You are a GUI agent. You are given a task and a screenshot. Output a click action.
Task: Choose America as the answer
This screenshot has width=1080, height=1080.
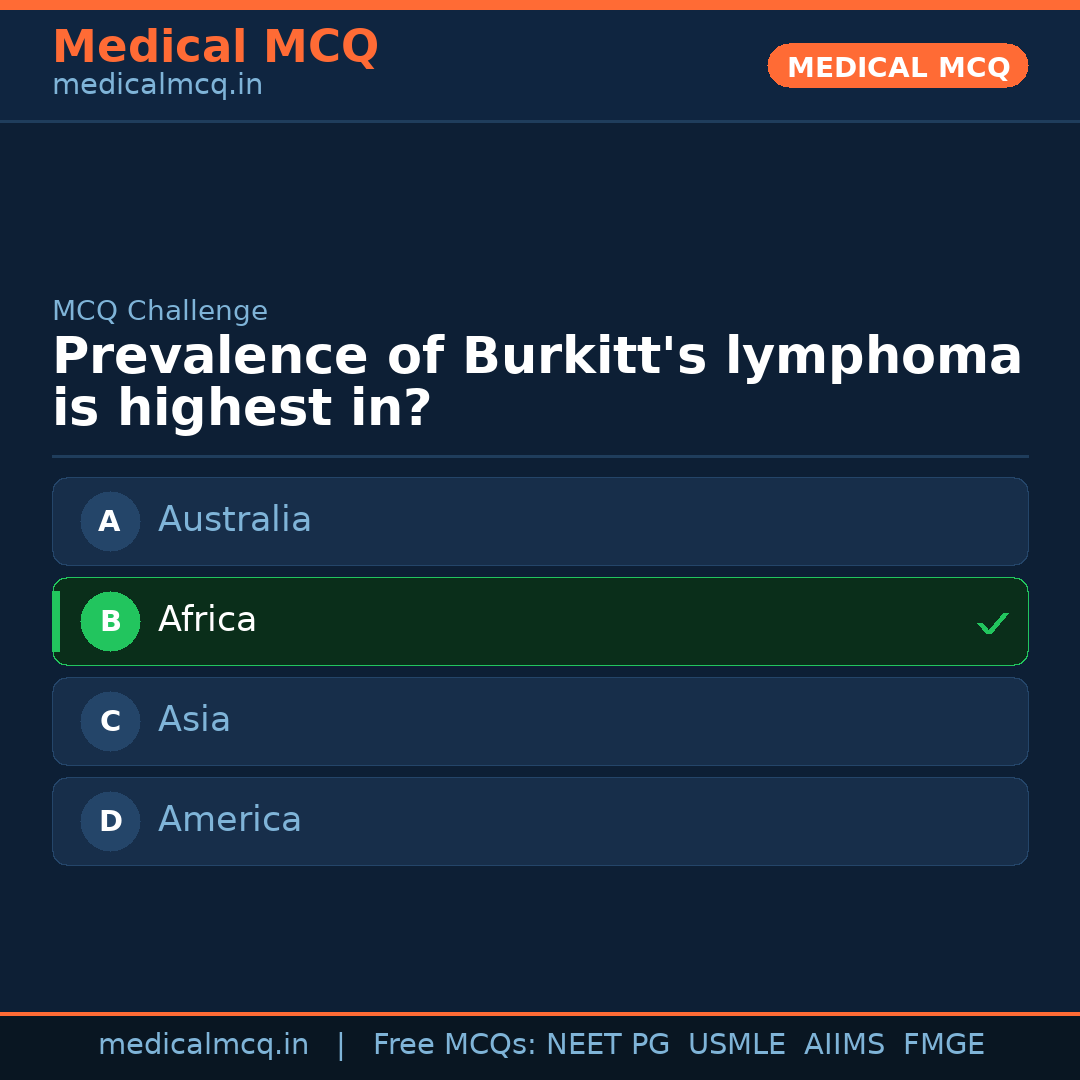pos(540,821)
